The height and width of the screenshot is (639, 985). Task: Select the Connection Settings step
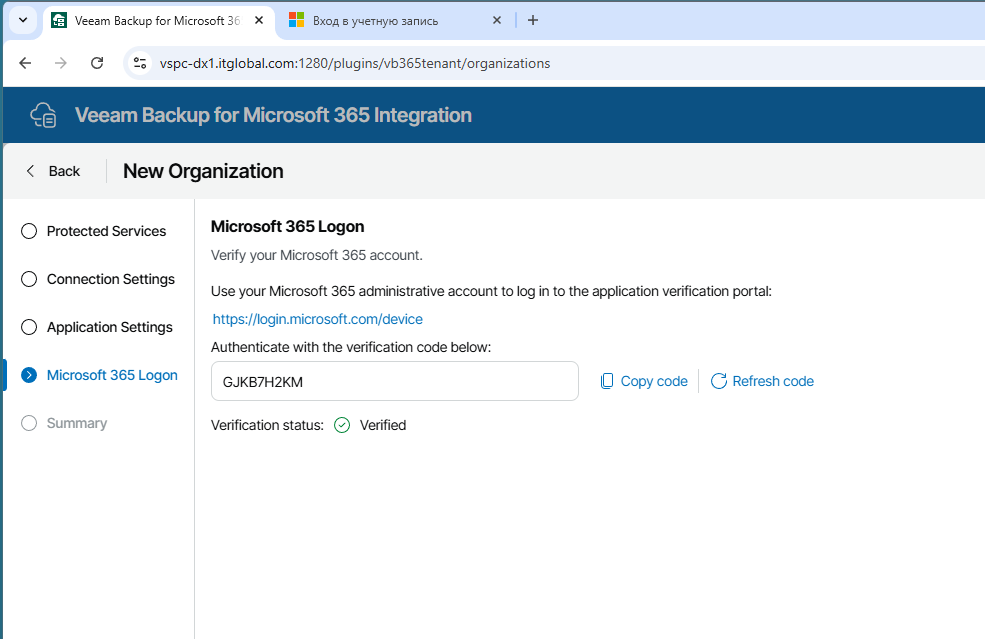pyautogui.click(x=98, y=279)
